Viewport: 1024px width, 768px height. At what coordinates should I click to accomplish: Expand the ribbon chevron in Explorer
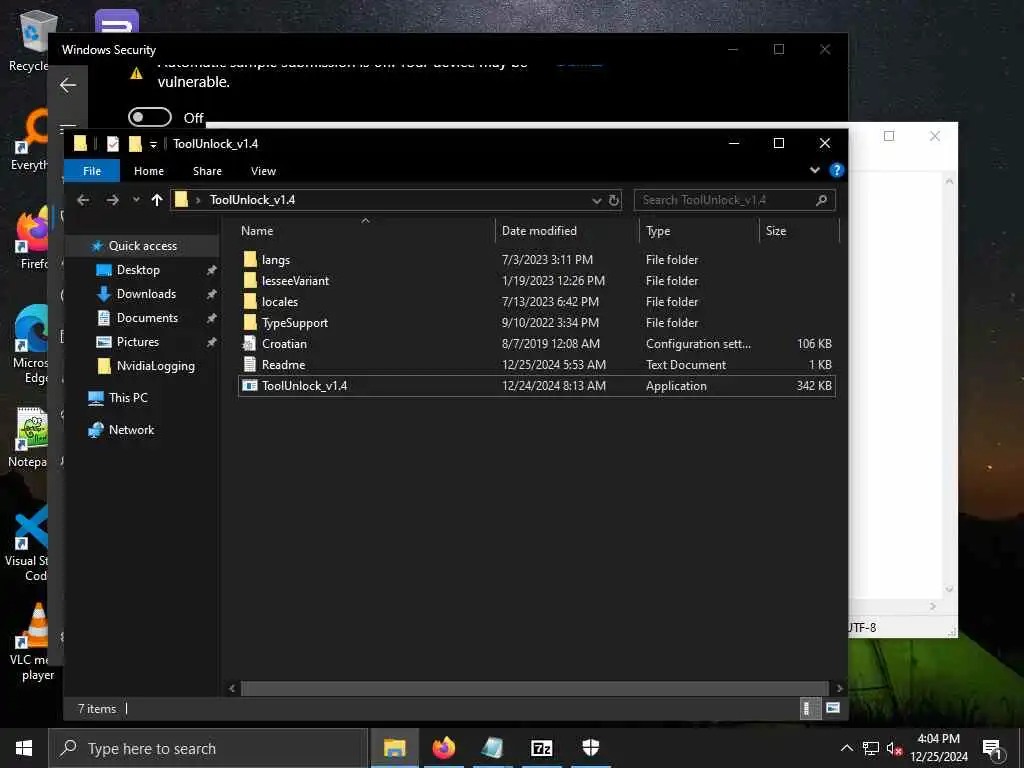[x=814, y=170]
